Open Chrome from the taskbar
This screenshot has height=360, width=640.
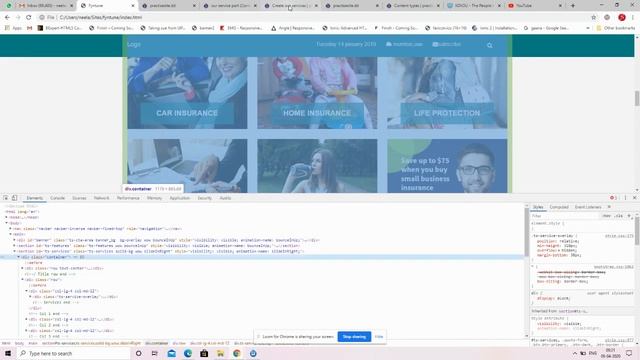coord(237,353)
